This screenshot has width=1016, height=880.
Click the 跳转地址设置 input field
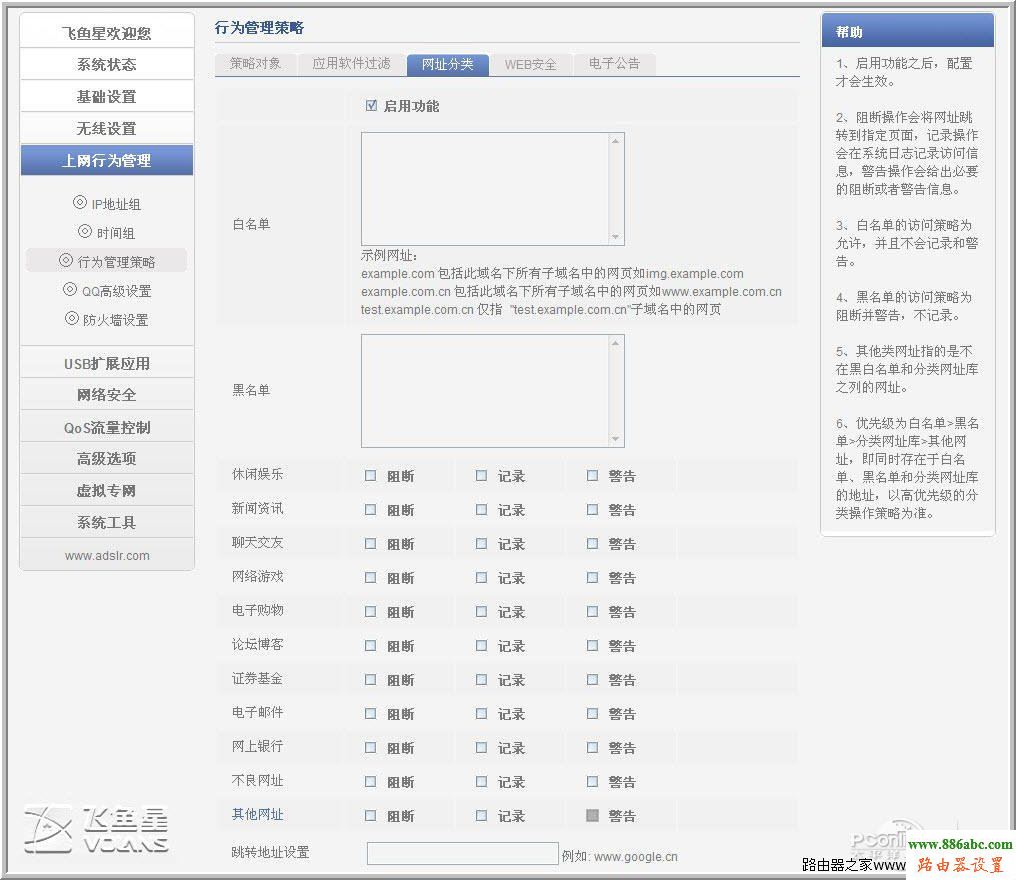click(x=462, y=854)
